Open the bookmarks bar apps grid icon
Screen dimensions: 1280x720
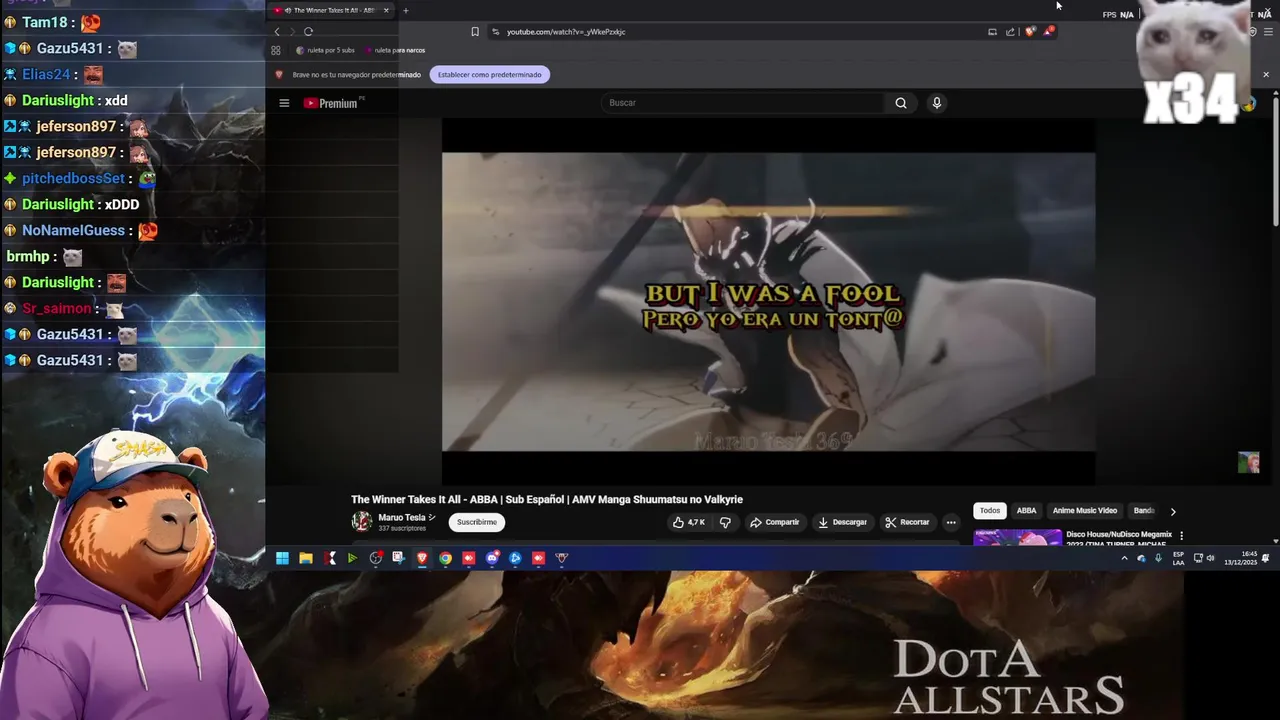pos(276,50)
